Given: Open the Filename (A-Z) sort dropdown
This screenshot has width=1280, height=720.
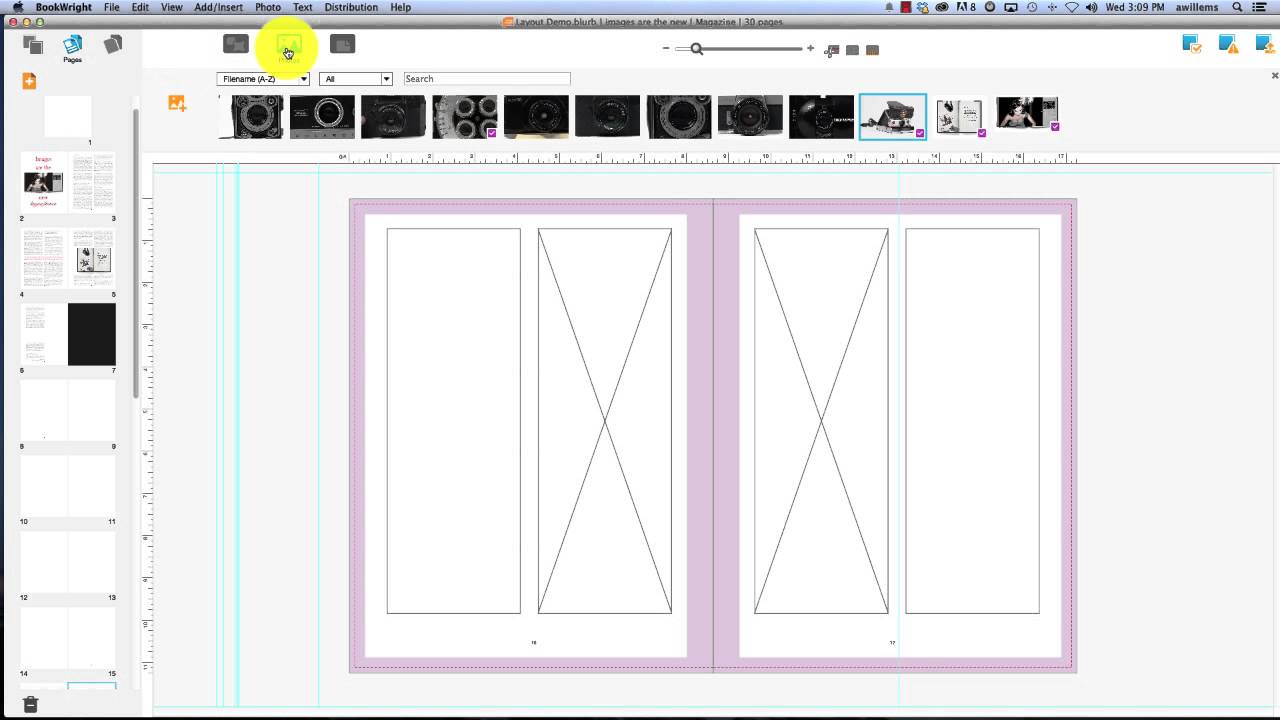Looking at the screenshot, I should coord(263,79).
